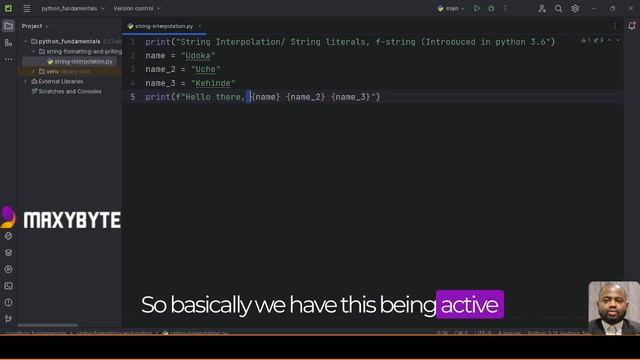
Task: Click the "Kehinde" string on line 4
Action: point(213,83)
